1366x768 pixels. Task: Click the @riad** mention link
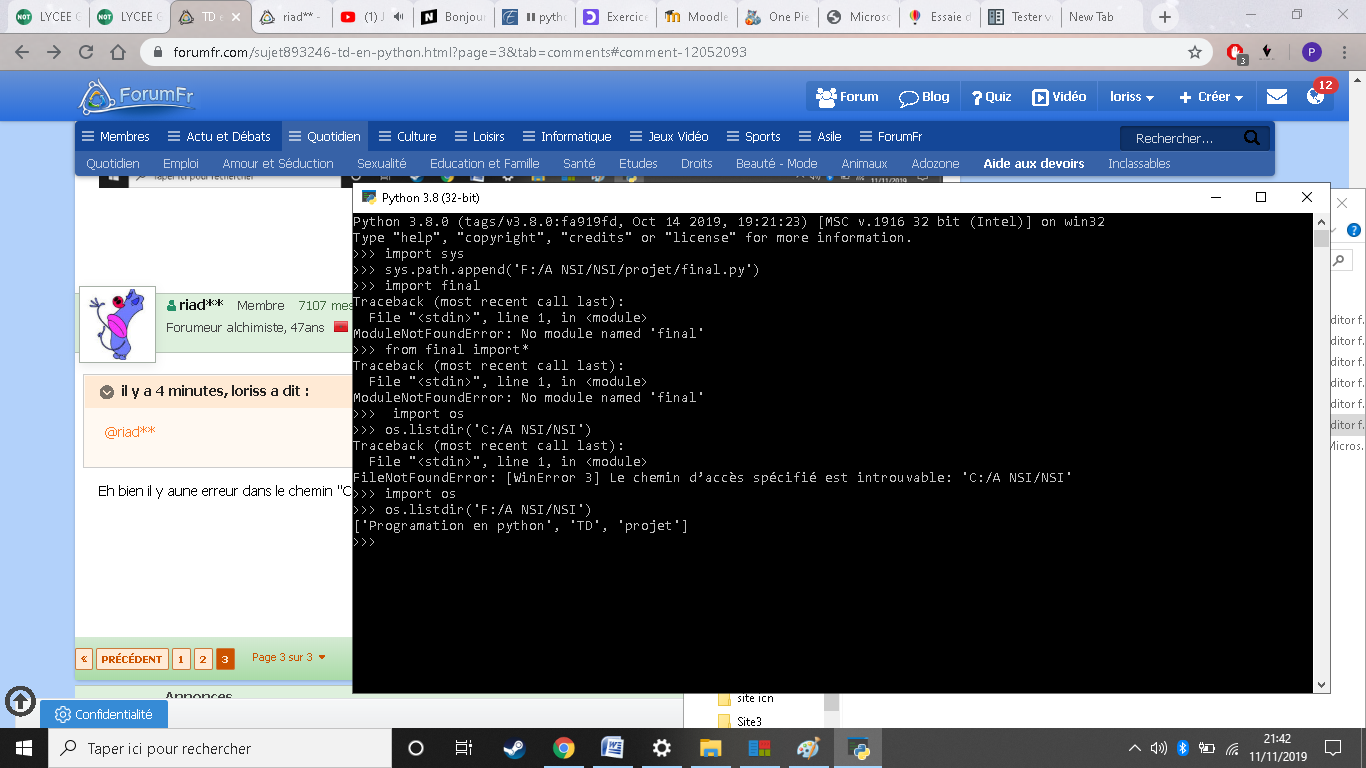coord(130,432)
